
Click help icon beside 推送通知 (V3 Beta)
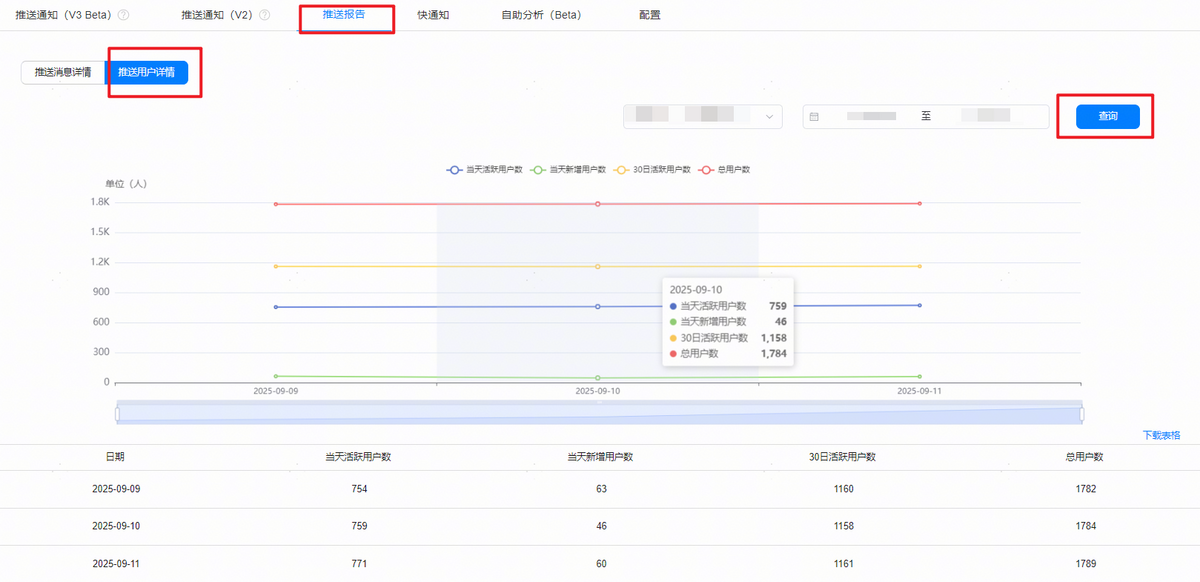coord(123,16)
